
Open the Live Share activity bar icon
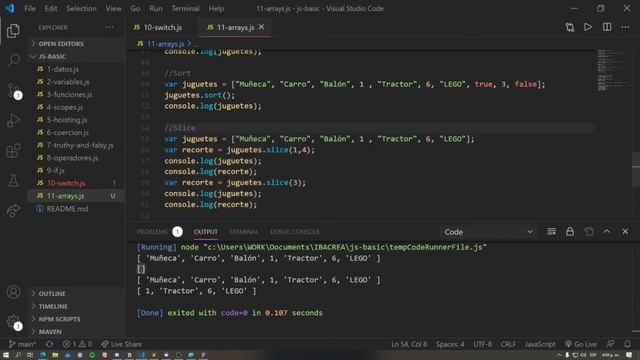[x=13, y=210]
